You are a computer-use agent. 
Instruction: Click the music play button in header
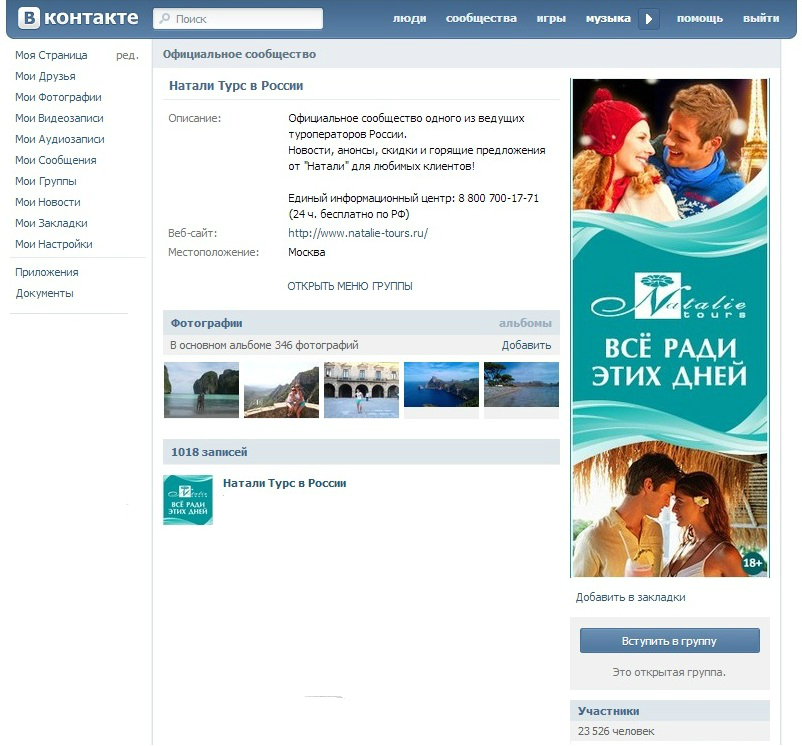pos(649,19)
